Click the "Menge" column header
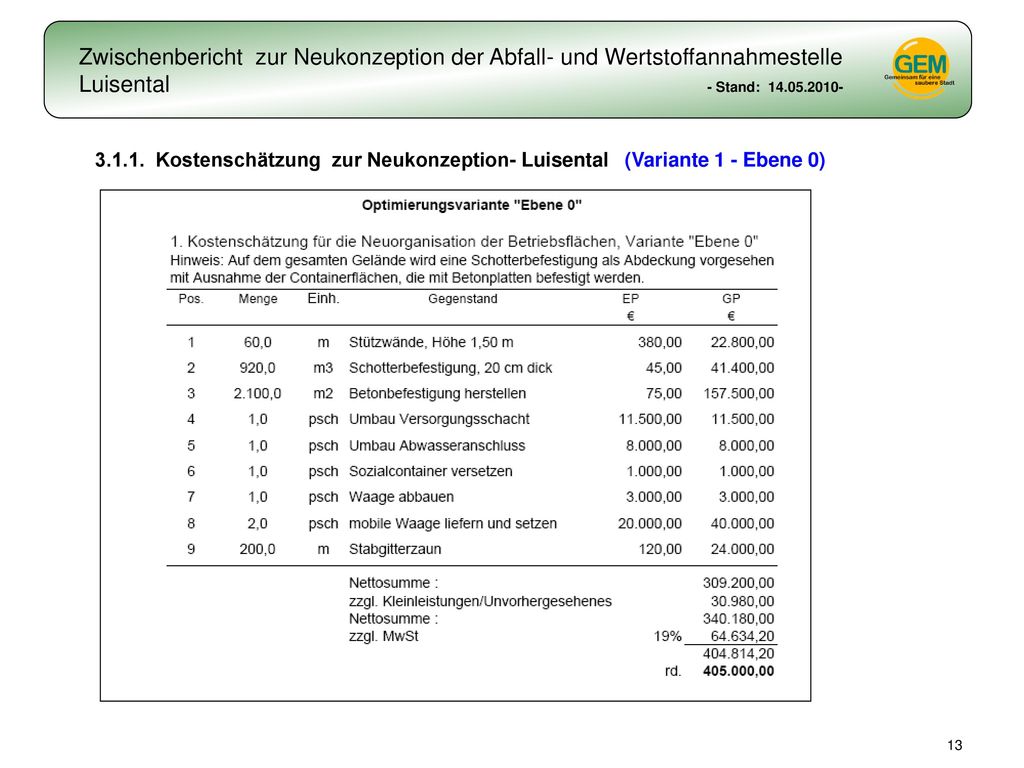The image size is (1024, 768). coord(258,299)
